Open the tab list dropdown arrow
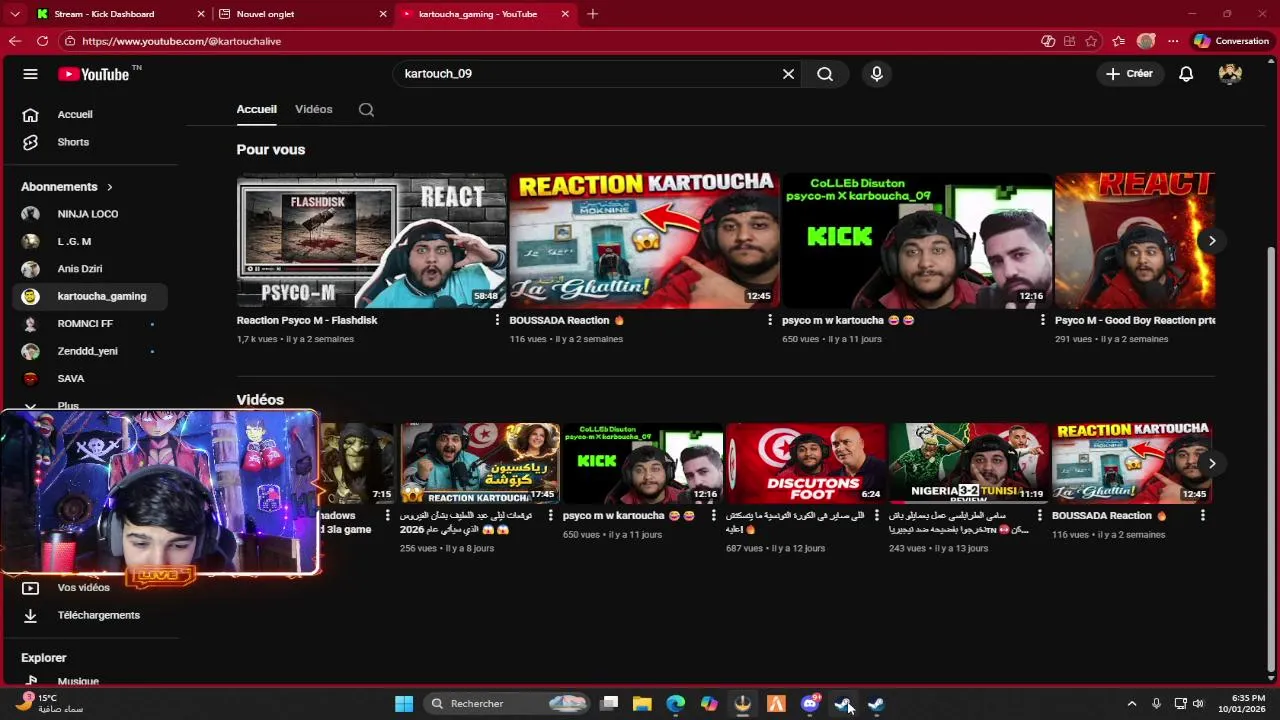Screen dimensions: 1280x720 [14, 14]
